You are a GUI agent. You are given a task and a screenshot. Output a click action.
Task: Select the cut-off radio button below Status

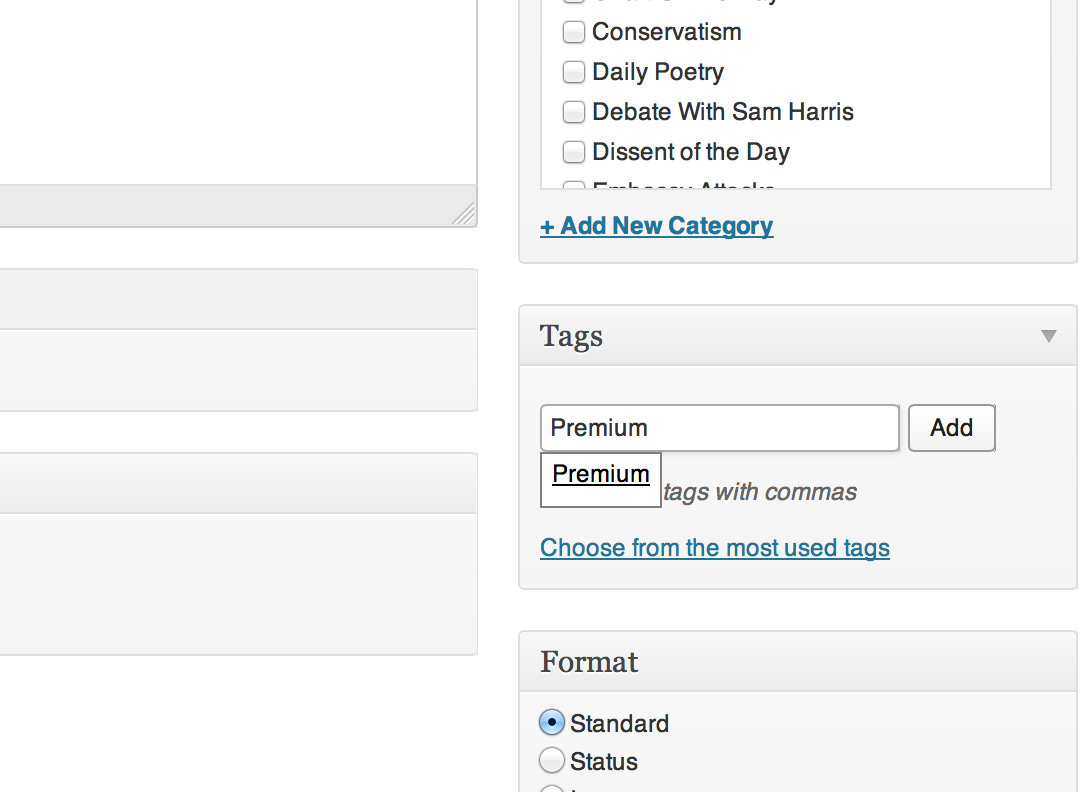(x=552, y=789)
